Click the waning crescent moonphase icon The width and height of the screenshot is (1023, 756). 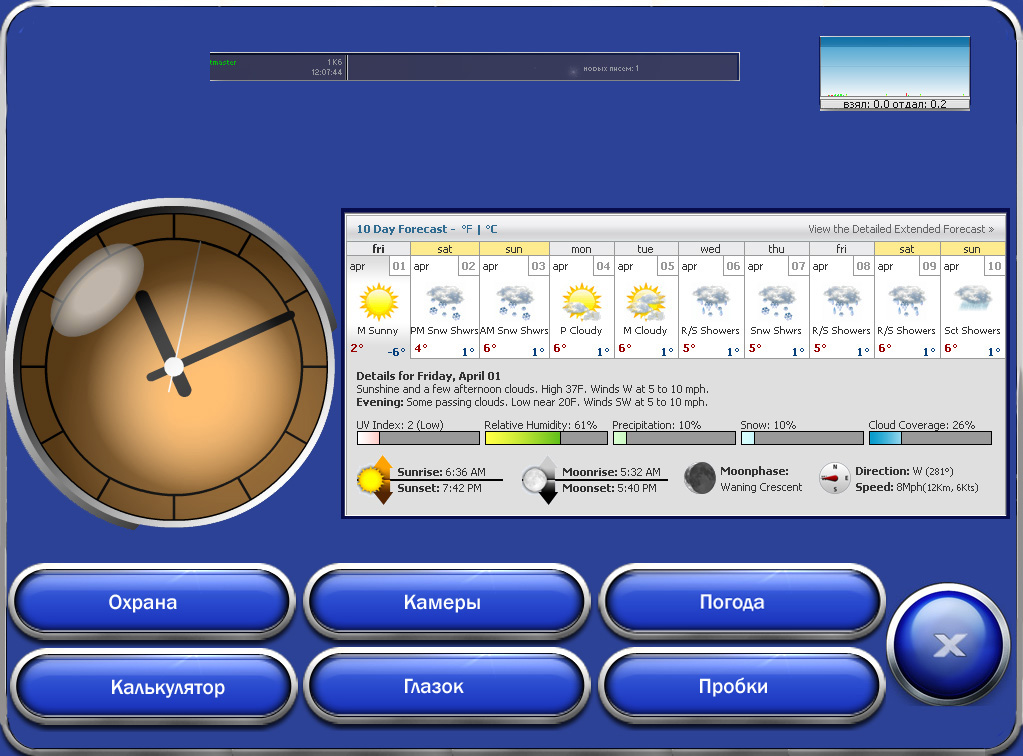click(x=699, y=478)
